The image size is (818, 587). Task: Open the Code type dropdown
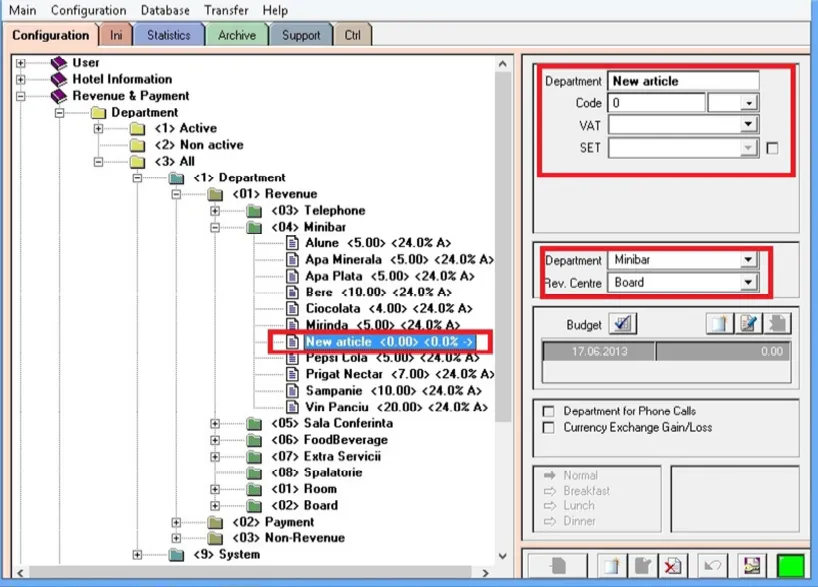click(749, 103)
